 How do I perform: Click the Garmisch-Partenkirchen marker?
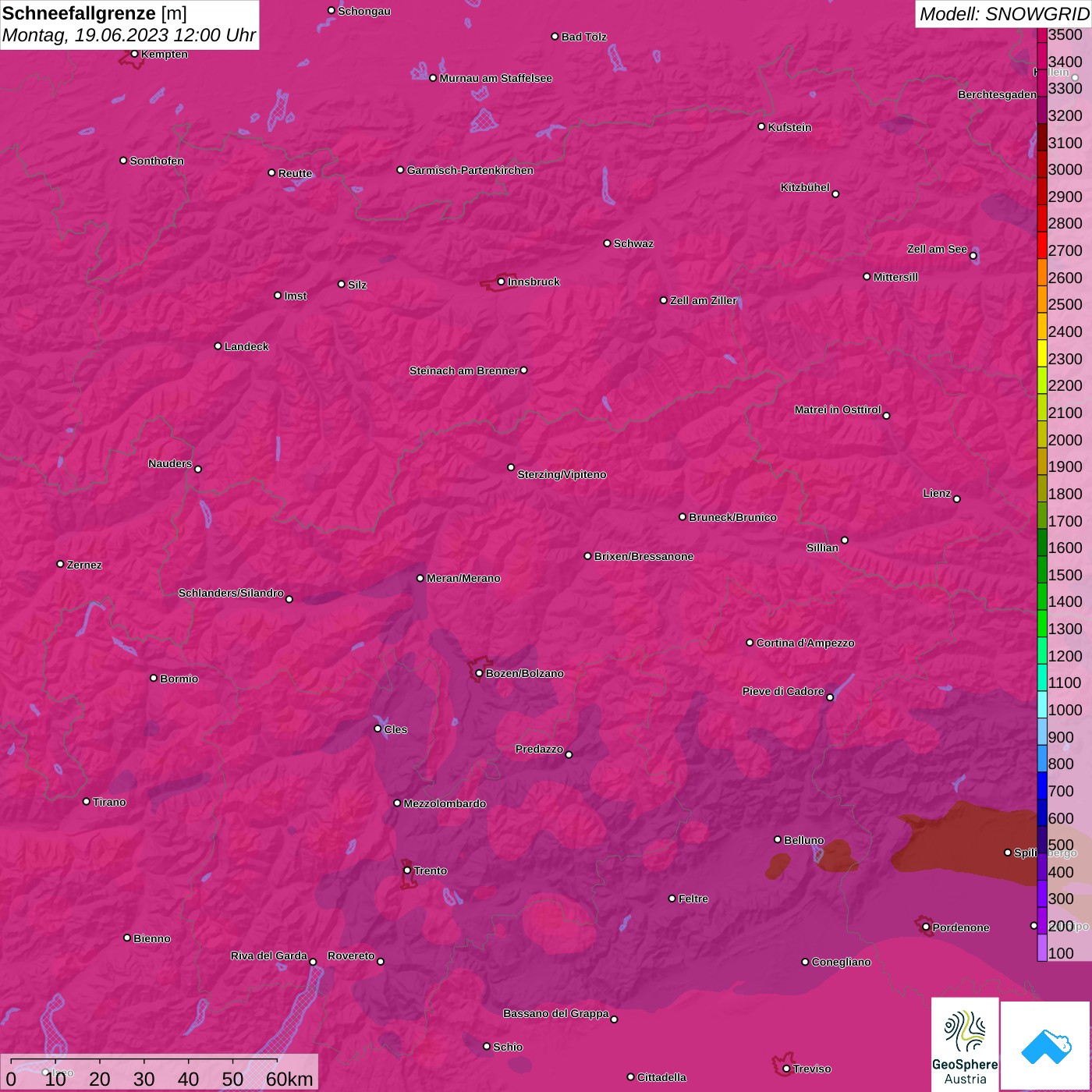[400, 170]
